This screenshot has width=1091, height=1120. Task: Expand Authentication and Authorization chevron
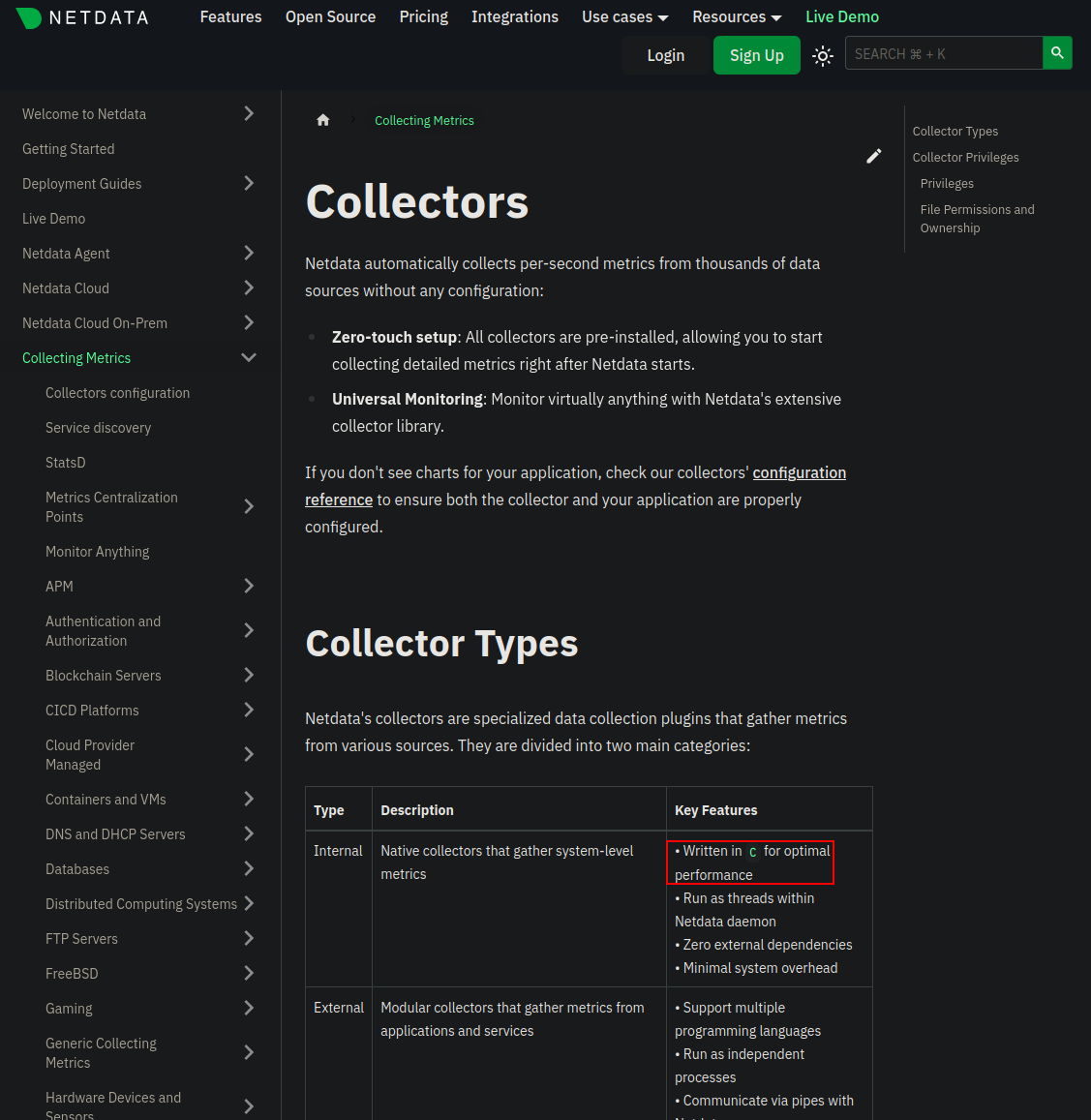(x=249, y=631)
